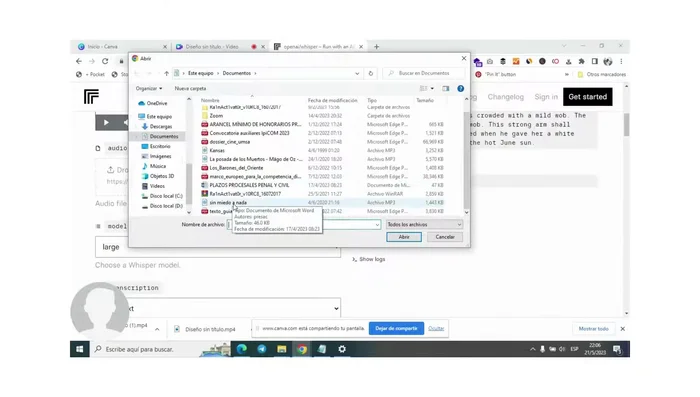
Task: Open the view options dropdown arrow
Action: [x=432, y=88]
